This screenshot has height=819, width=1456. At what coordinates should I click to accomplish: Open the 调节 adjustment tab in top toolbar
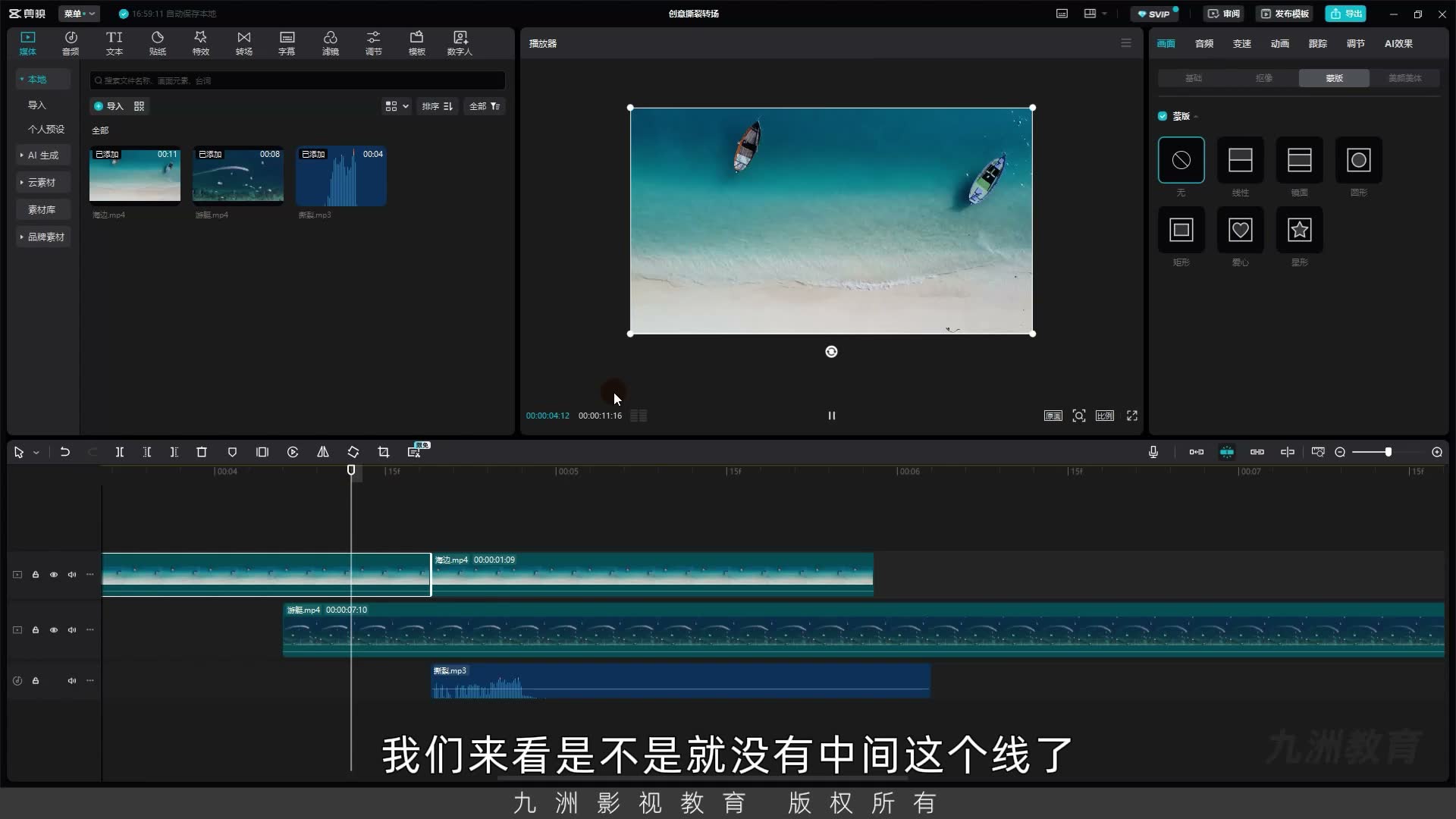point(373,43)
